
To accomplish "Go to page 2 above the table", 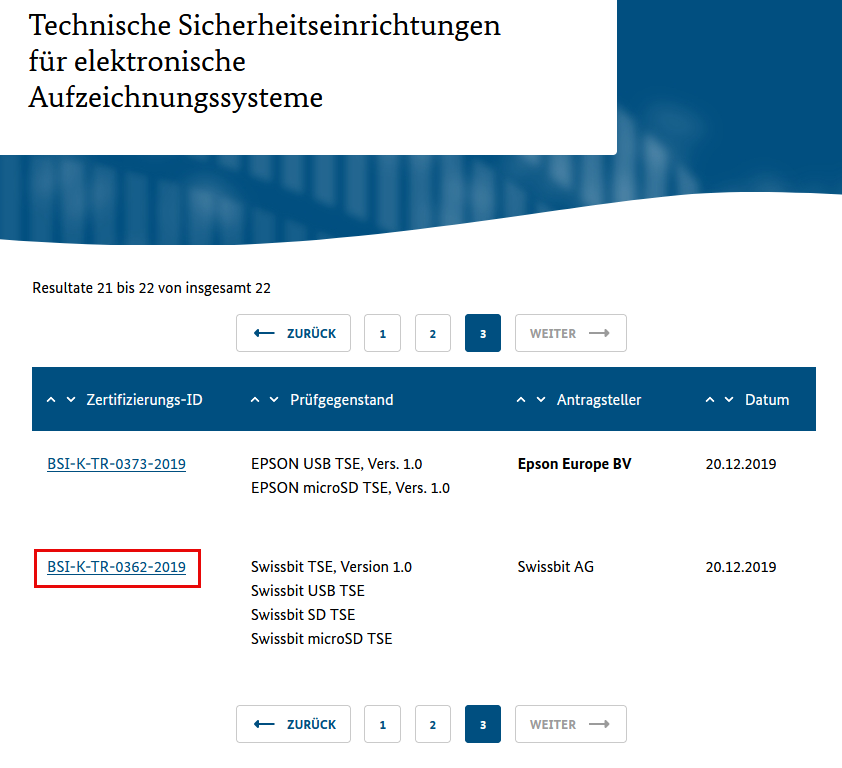I will [433, 334].
